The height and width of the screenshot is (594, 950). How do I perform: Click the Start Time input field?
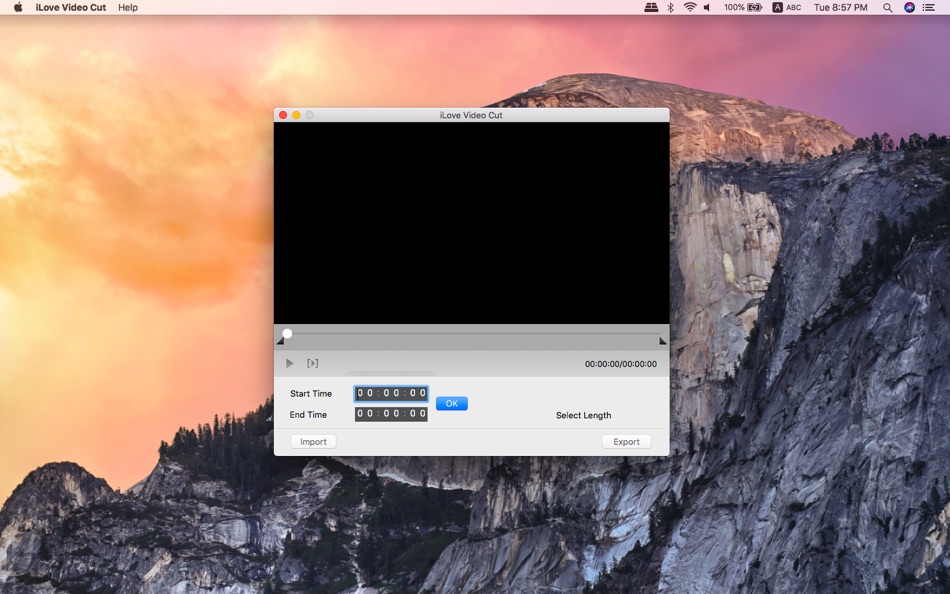(x=391, y=393)
